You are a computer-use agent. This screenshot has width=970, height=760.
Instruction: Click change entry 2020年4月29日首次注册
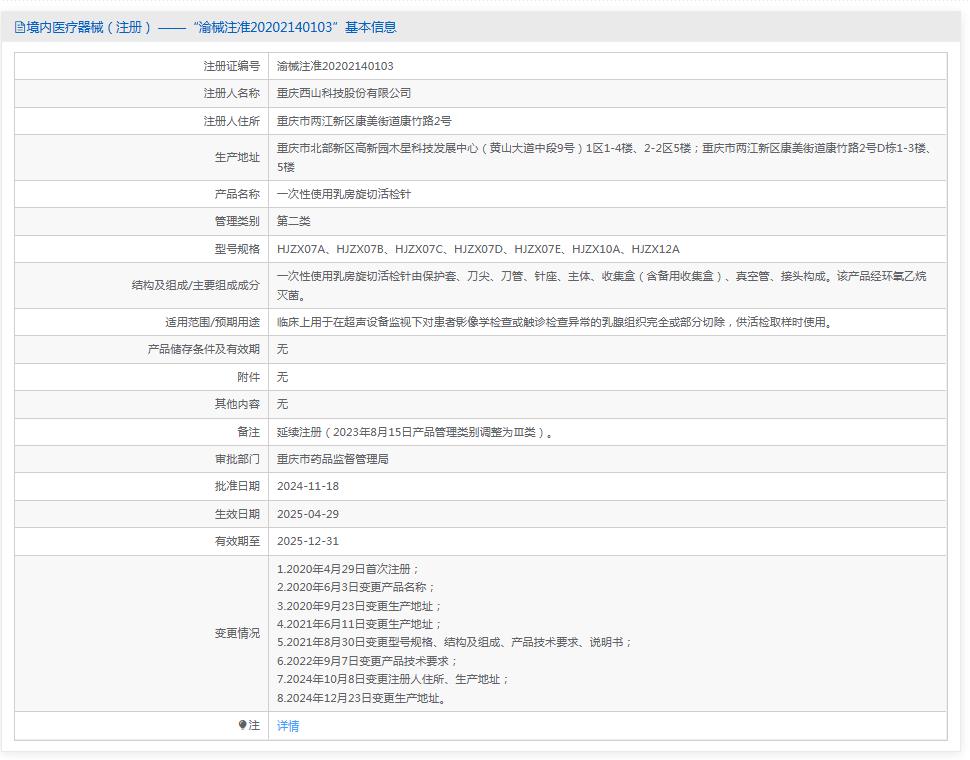coord(349,569)
